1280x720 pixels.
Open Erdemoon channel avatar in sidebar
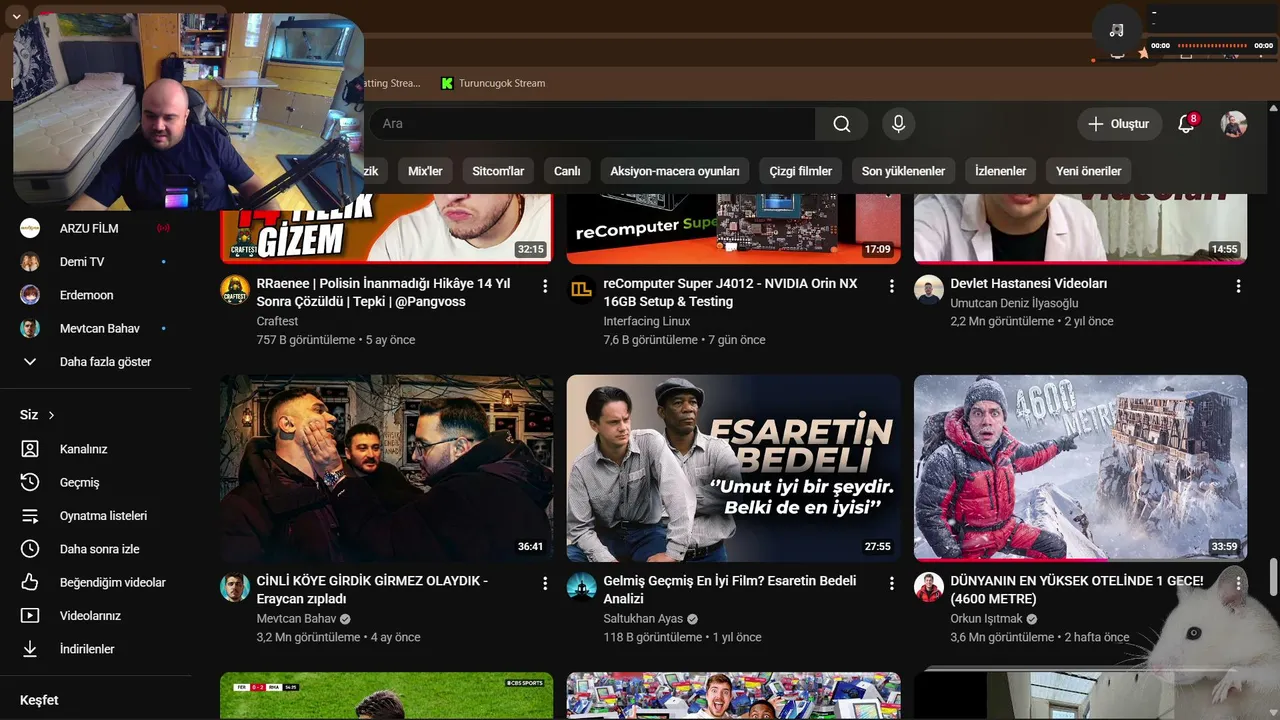pos(30,295)
